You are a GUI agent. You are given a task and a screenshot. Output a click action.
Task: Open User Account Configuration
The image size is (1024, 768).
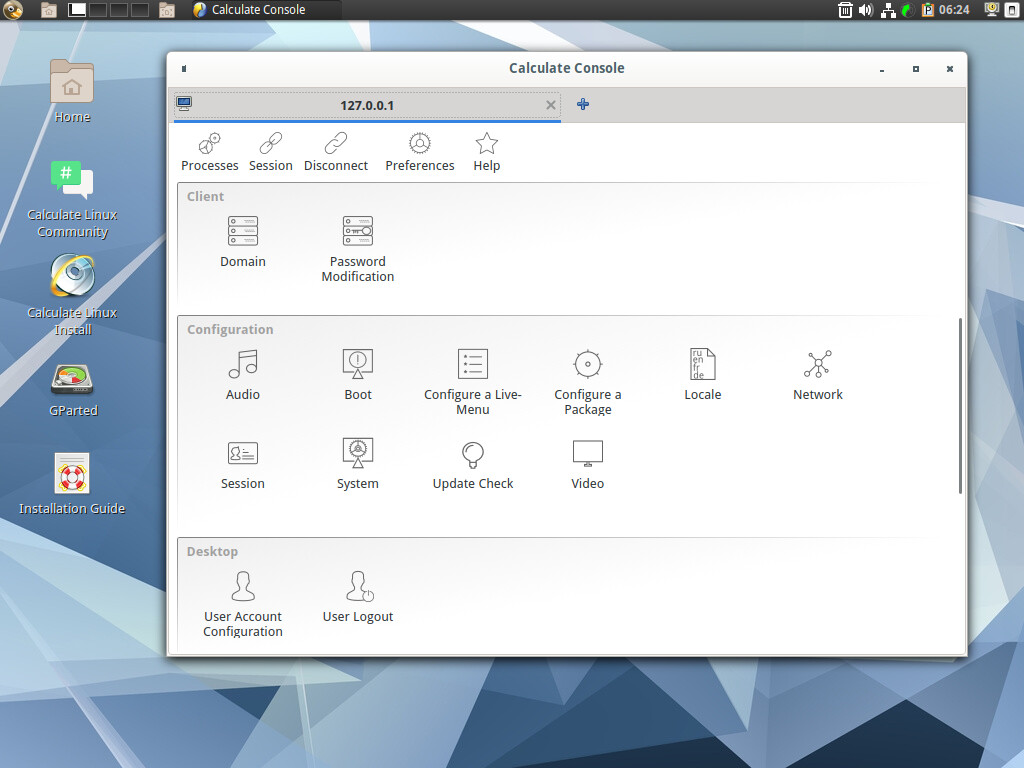243,604
